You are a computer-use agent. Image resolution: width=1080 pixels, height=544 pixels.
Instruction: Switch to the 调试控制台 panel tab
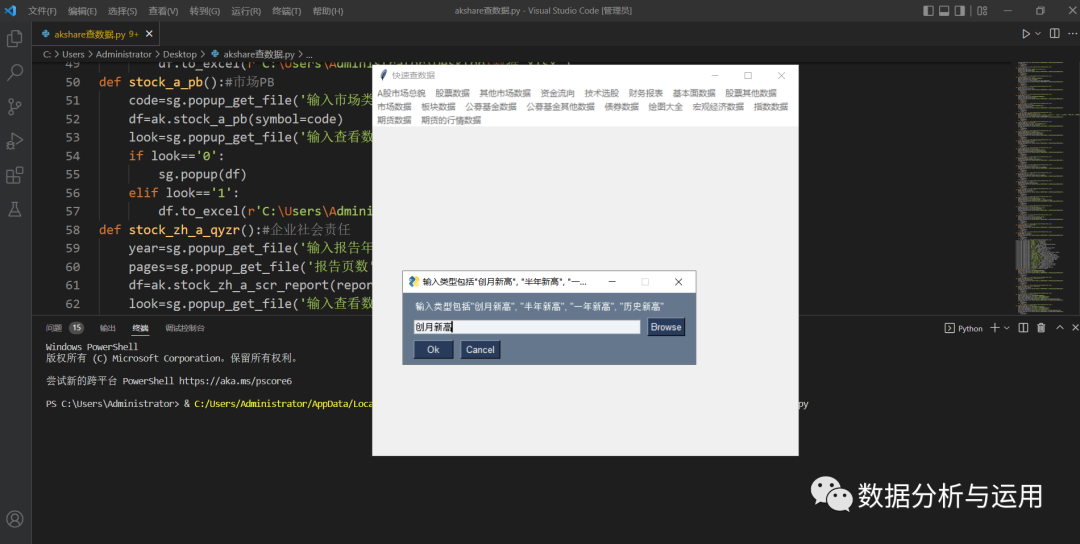click(185, 328)
